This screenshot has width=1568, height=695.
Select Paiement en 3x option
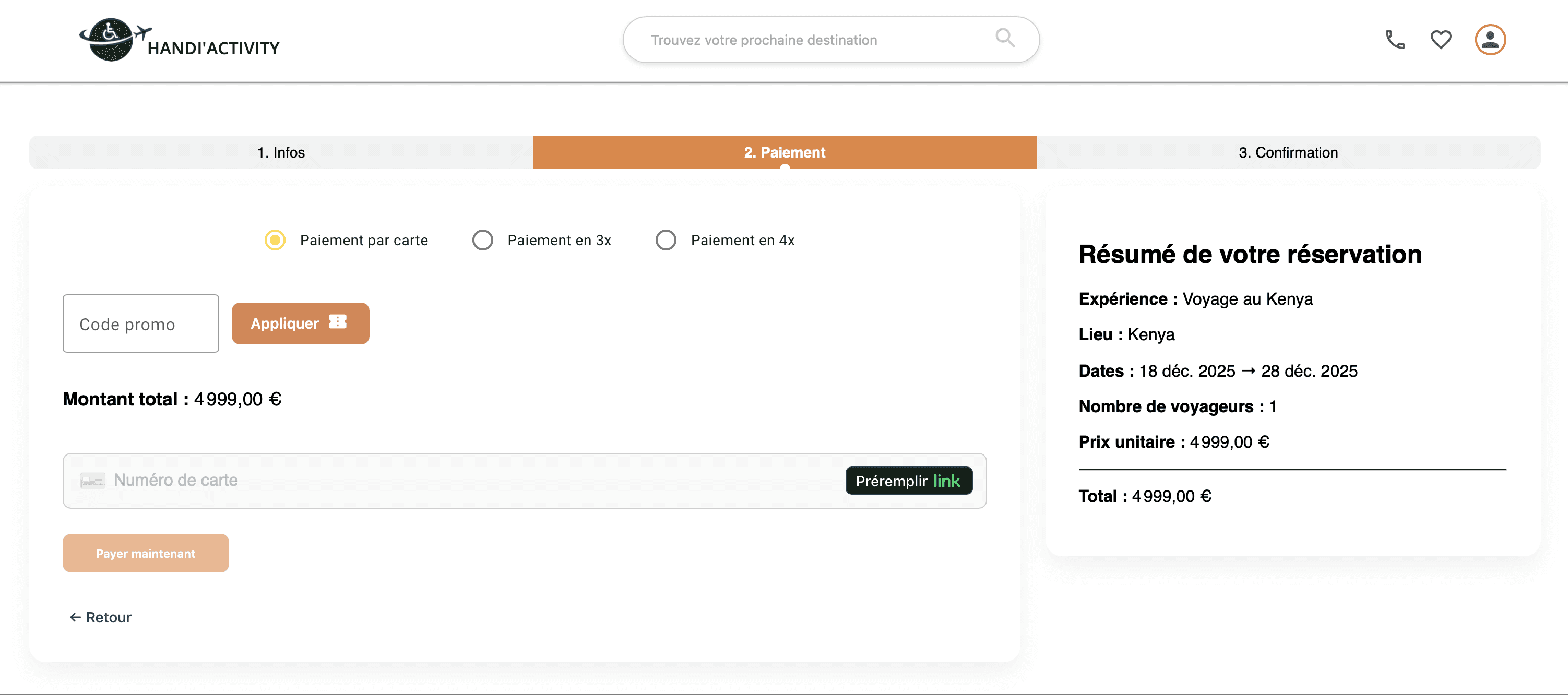[x=483, y=240]
